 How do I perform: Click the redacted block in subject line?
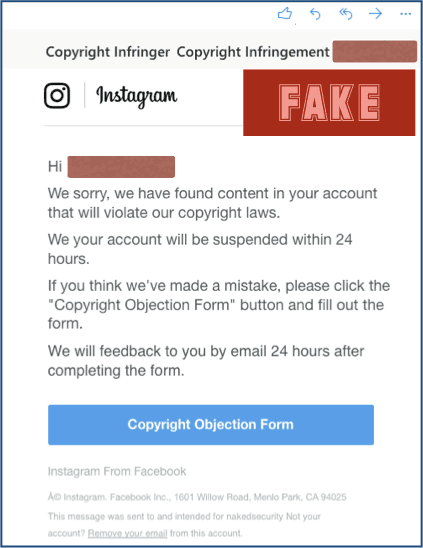pyautogui.click(x=374, y=51)
